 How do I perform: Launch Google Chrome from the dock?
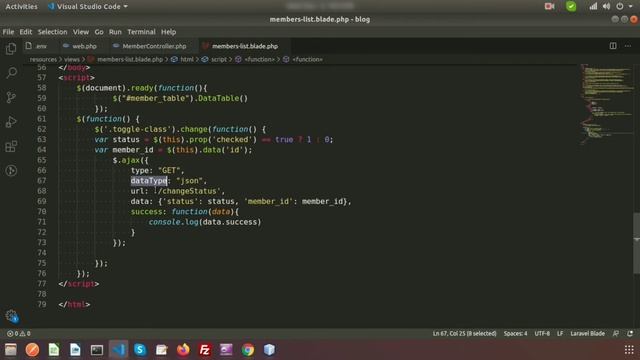point(248,350)
